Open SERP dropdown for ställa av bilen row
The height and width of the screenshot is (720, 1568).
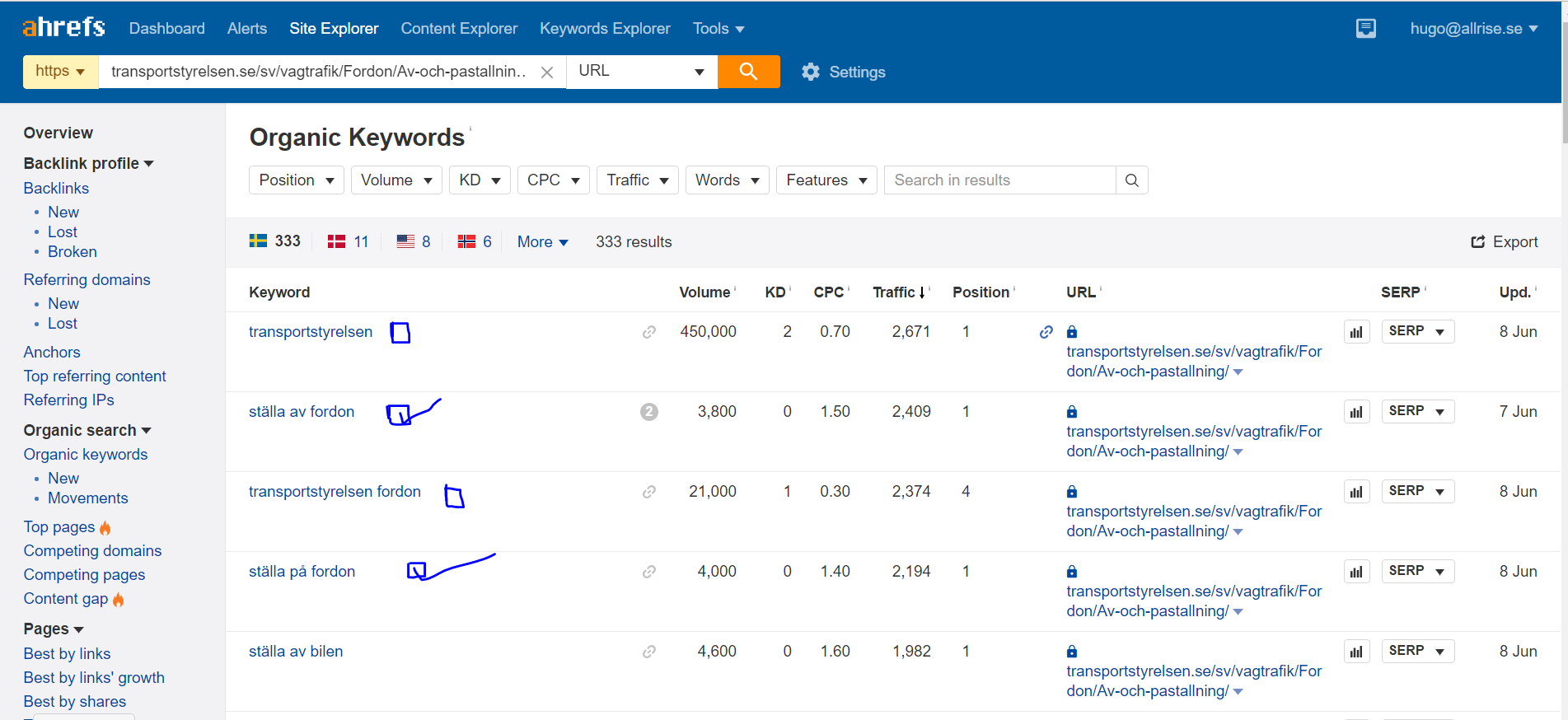pyautogui.click(x=1417, y=651)
